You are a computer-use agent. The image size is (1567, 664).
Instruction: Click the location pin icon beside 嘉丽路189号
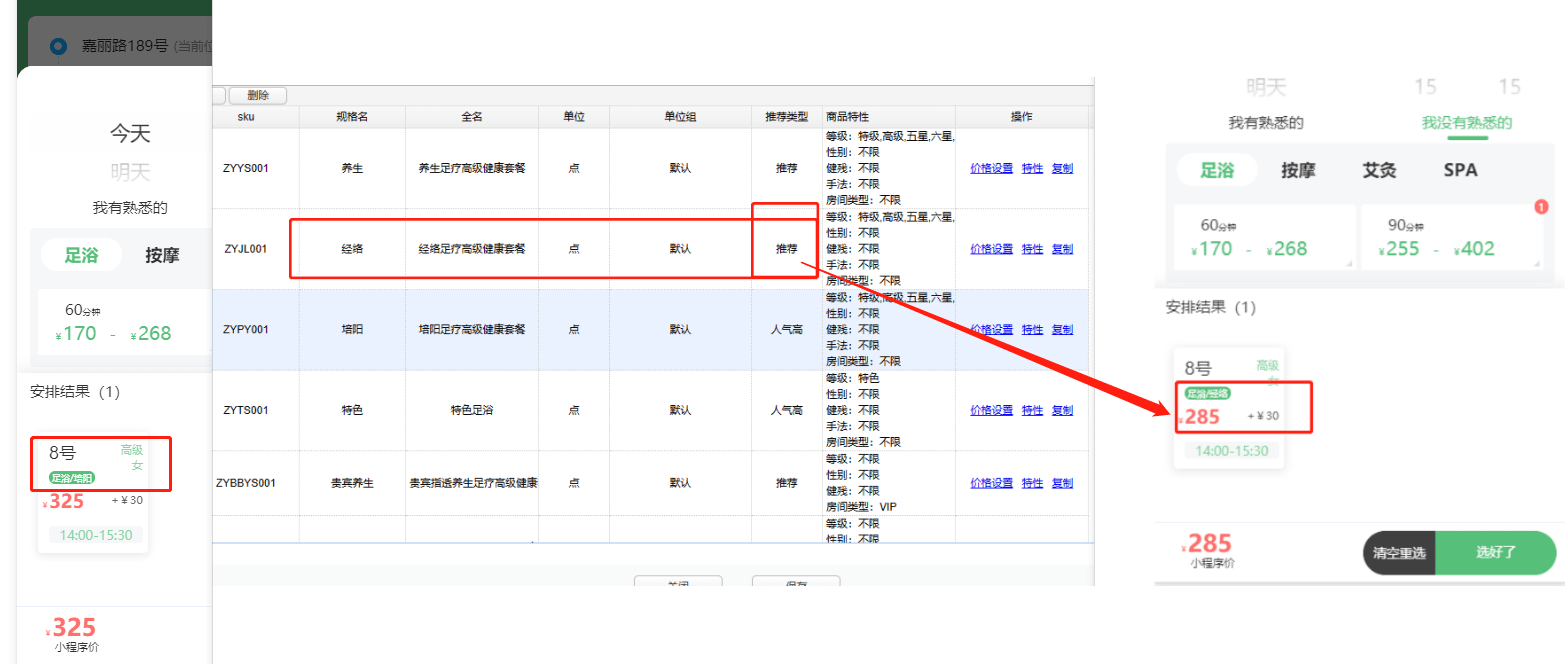click(58, 46)
